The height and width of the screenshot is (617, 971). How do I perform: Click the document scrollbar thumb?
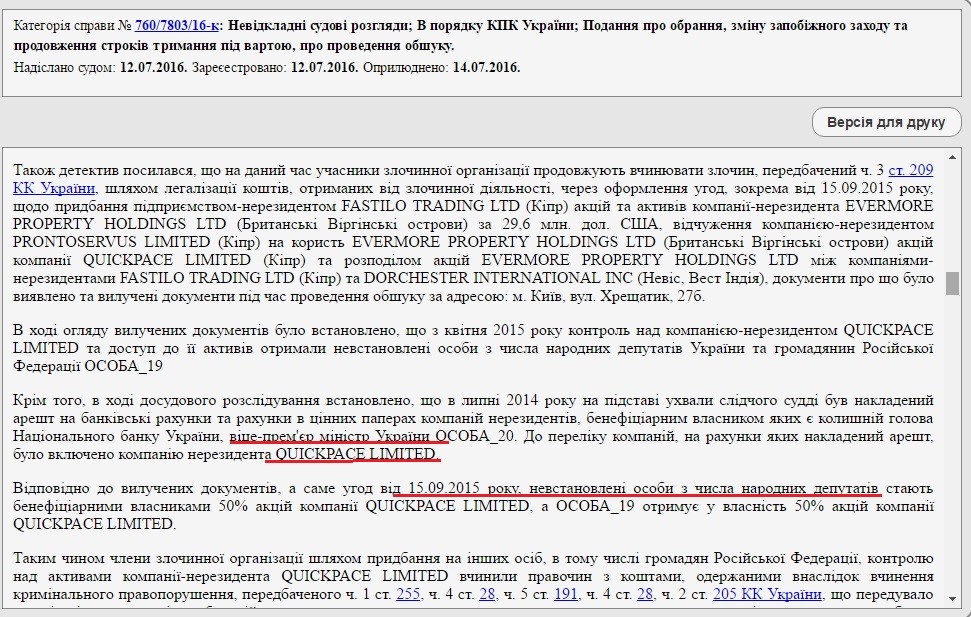(952, 282)
